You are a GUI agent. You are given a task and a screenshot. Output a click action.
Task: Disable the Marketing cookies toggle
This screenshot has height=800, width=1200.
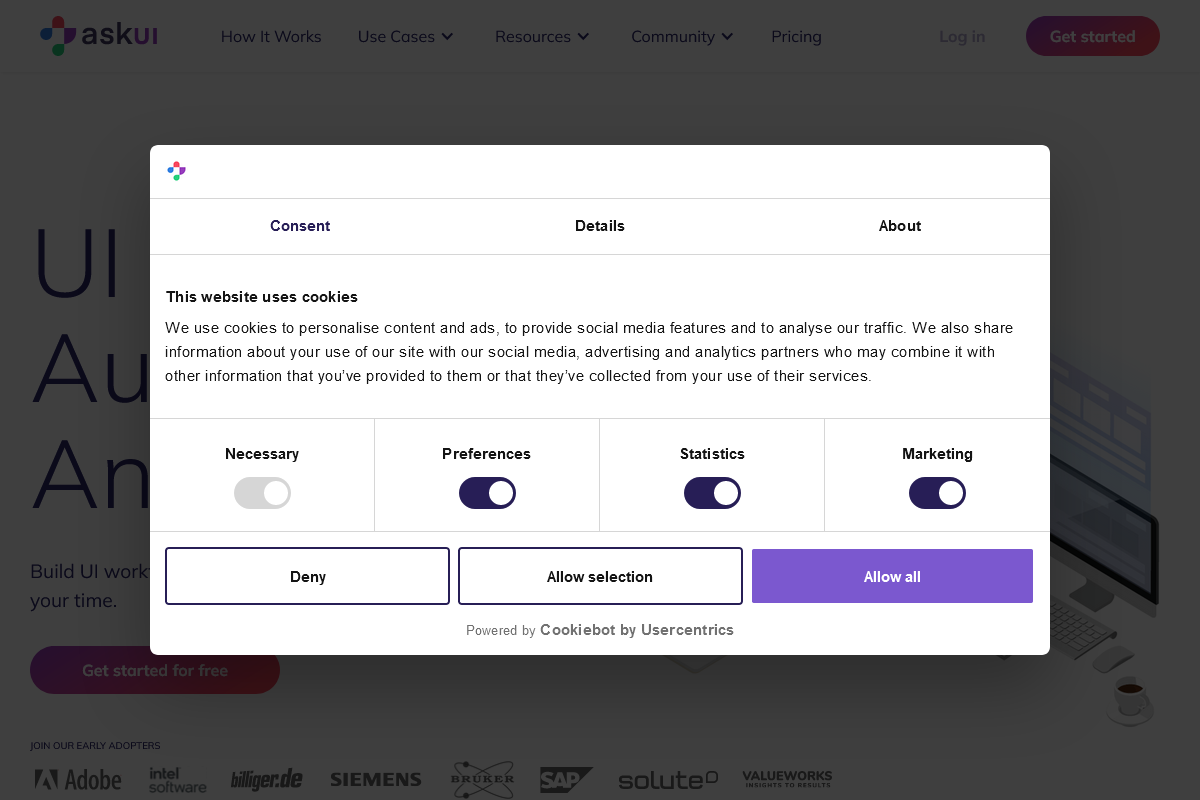point(937,493)
